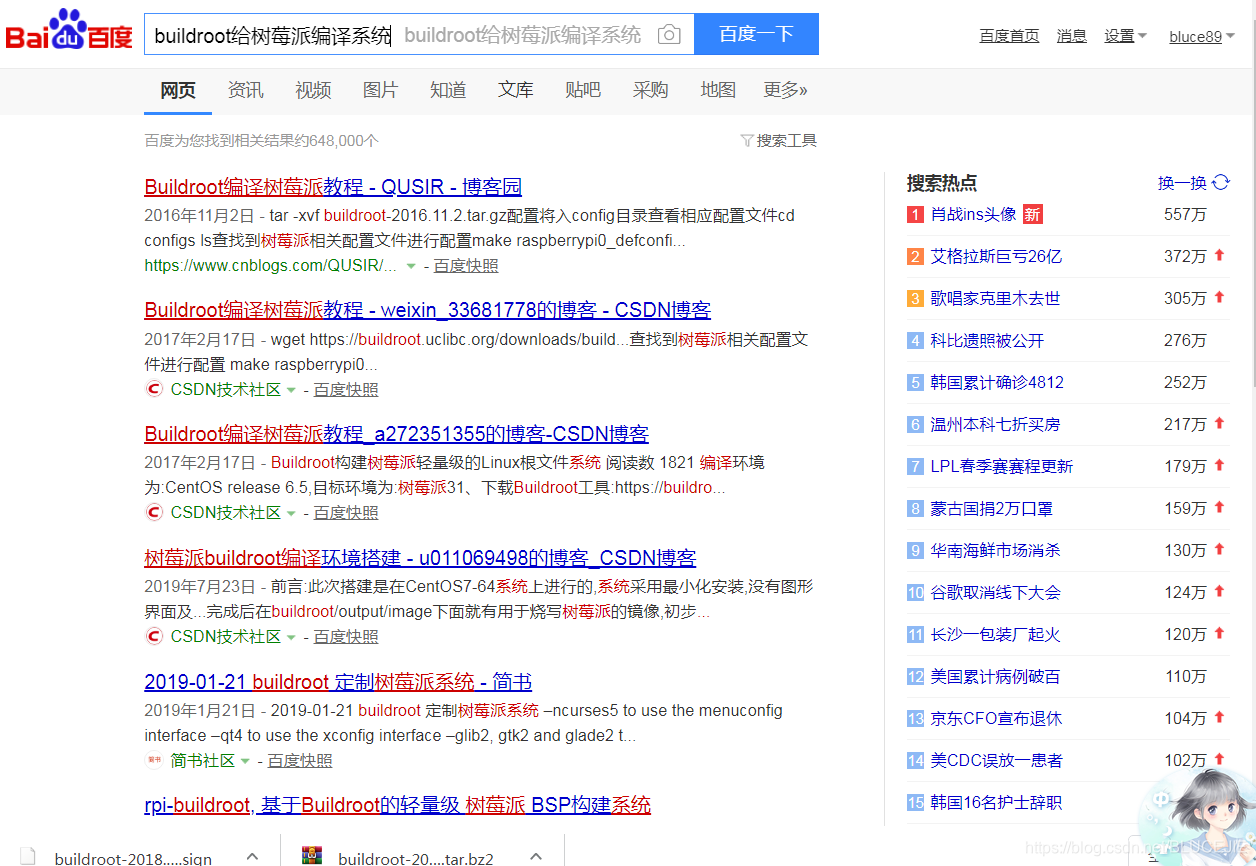The image size is (1256, 866).
Task: Open downloaded file buildroot-20....tar.bz2
Action: click(x=416, y=858)
